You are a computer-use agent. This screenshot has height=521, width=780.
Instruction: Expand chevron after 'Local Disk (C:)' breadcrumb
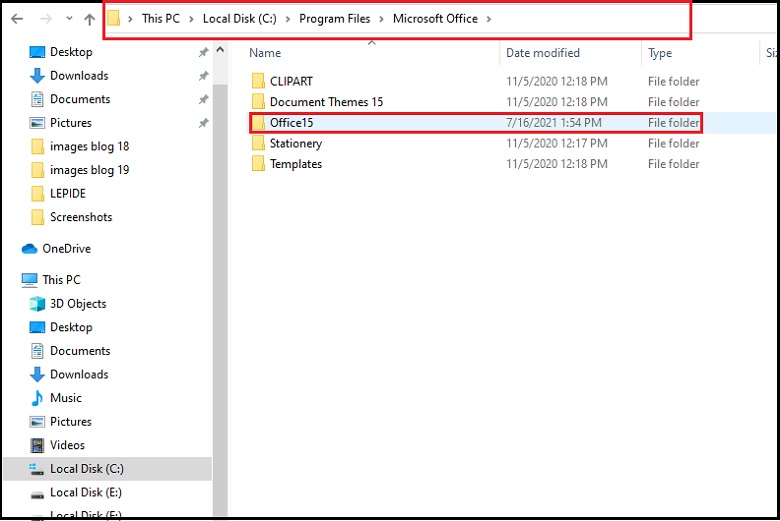coord(288,19)
